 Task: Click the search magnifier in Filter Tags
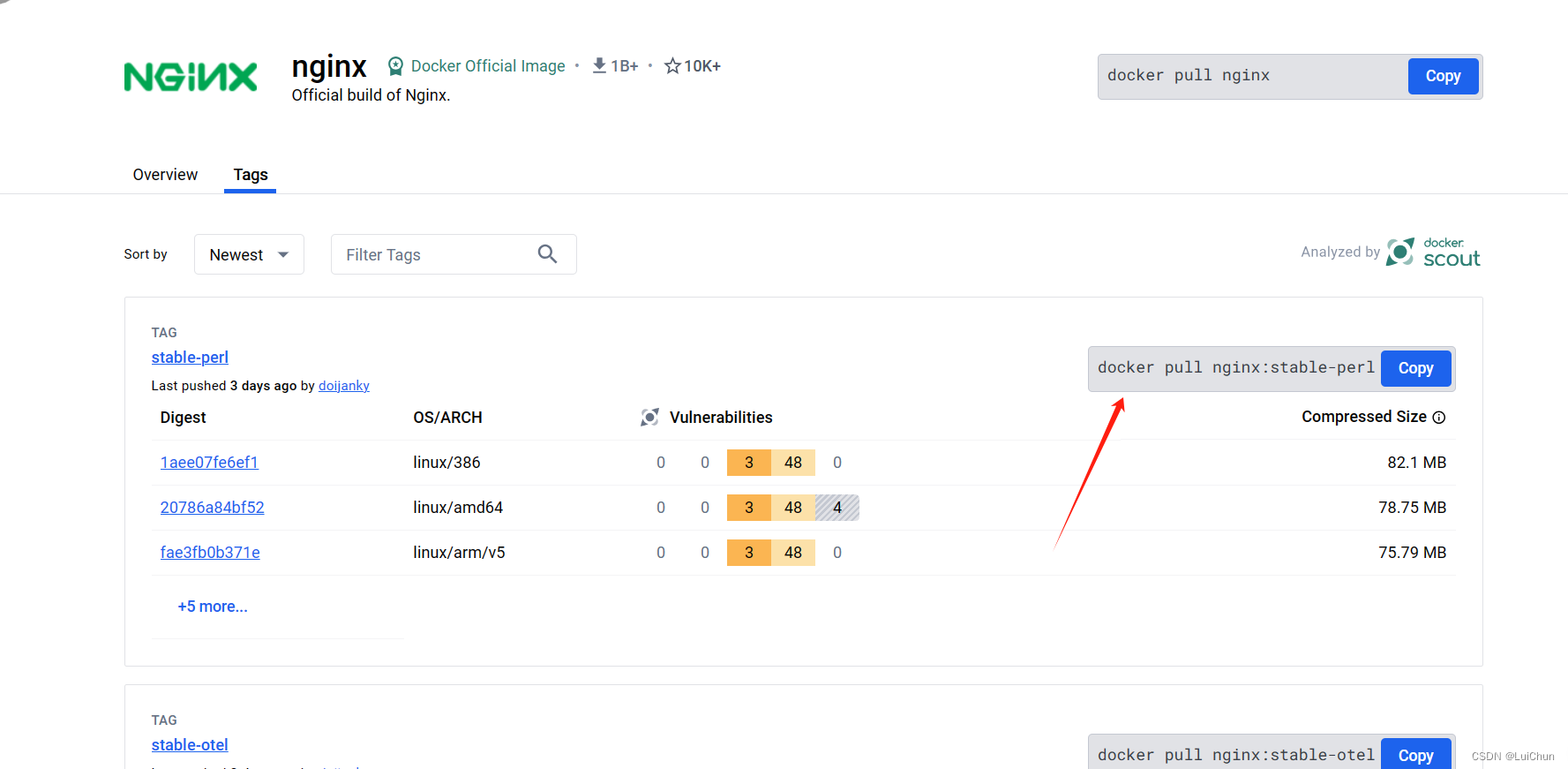click(547, 254)
